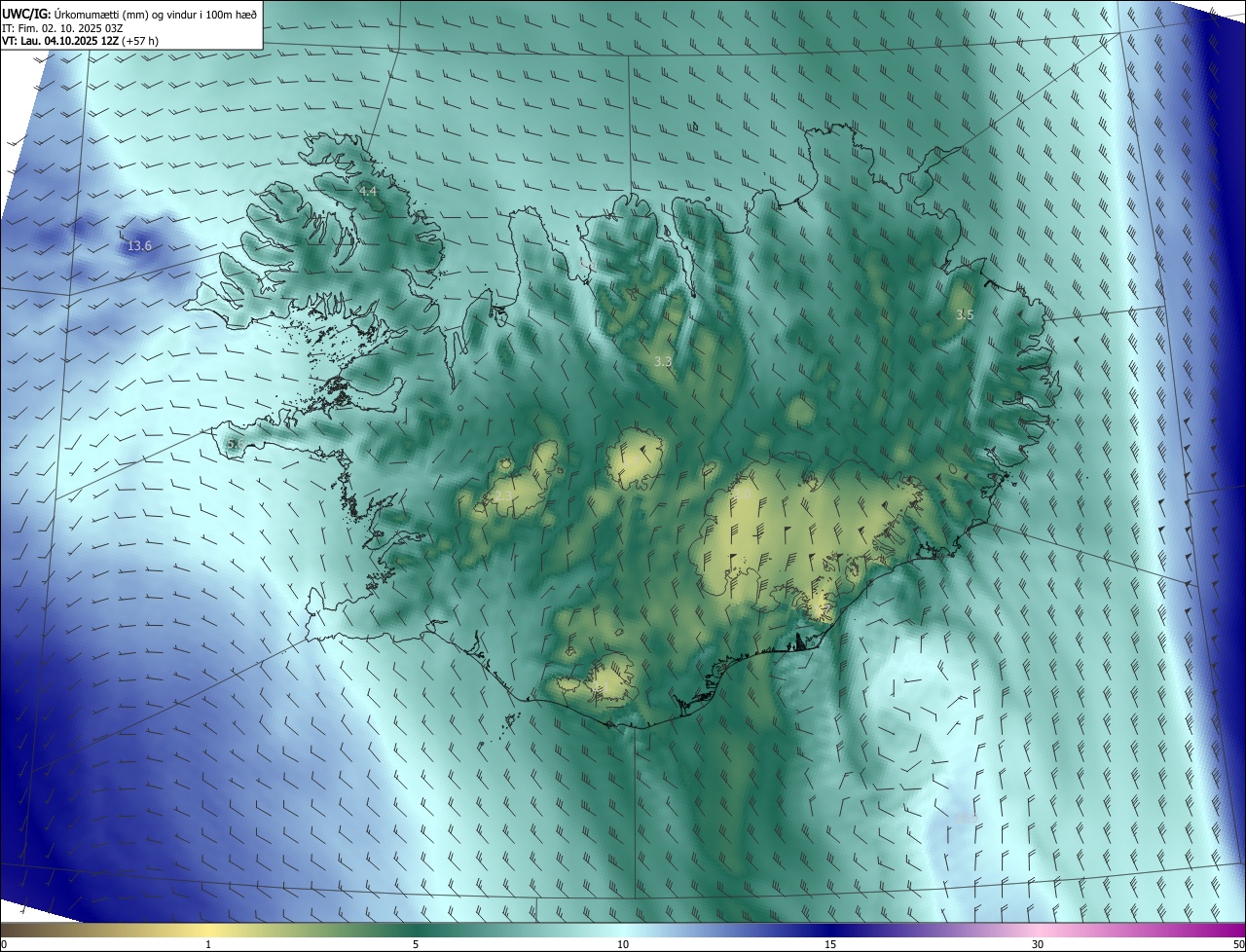This screenshot has width=1246, height=952.
Task: Pick the dark navy colorbar segment near 15
Action: coord(830,930)
